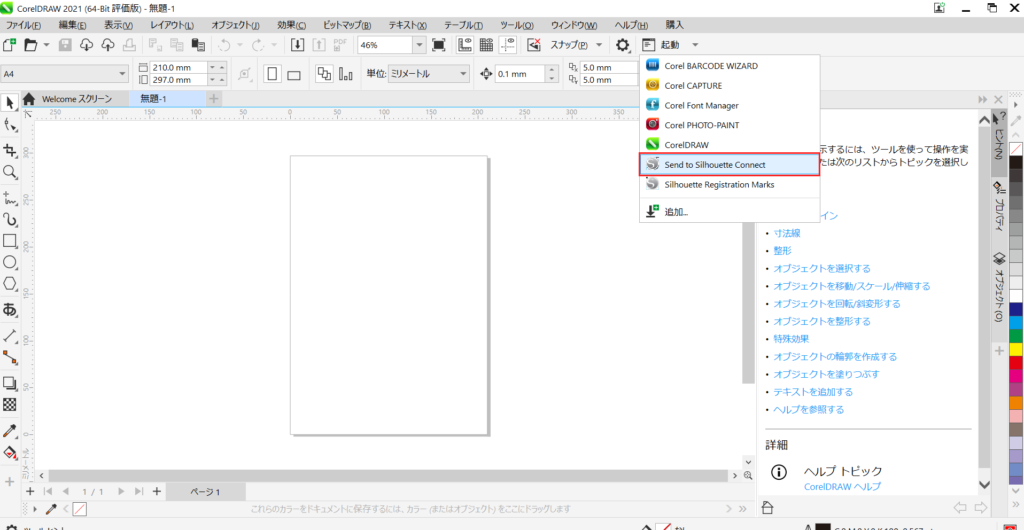Click the Open folder icon

point(30,44)
